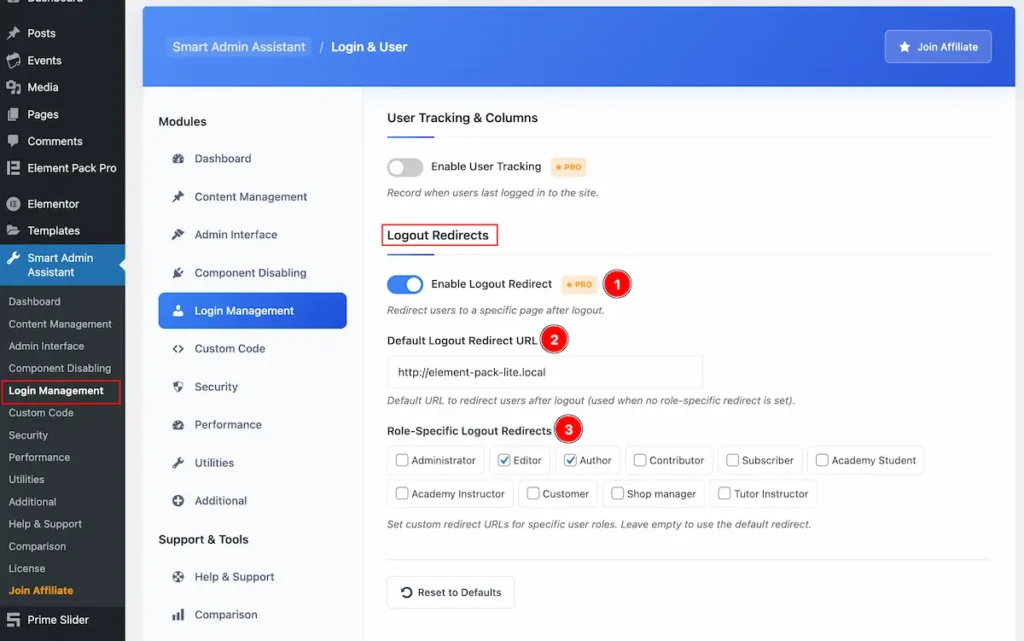1024x641 pixels.
Task: Click the Templates folder icon
Action: [13, 230]
